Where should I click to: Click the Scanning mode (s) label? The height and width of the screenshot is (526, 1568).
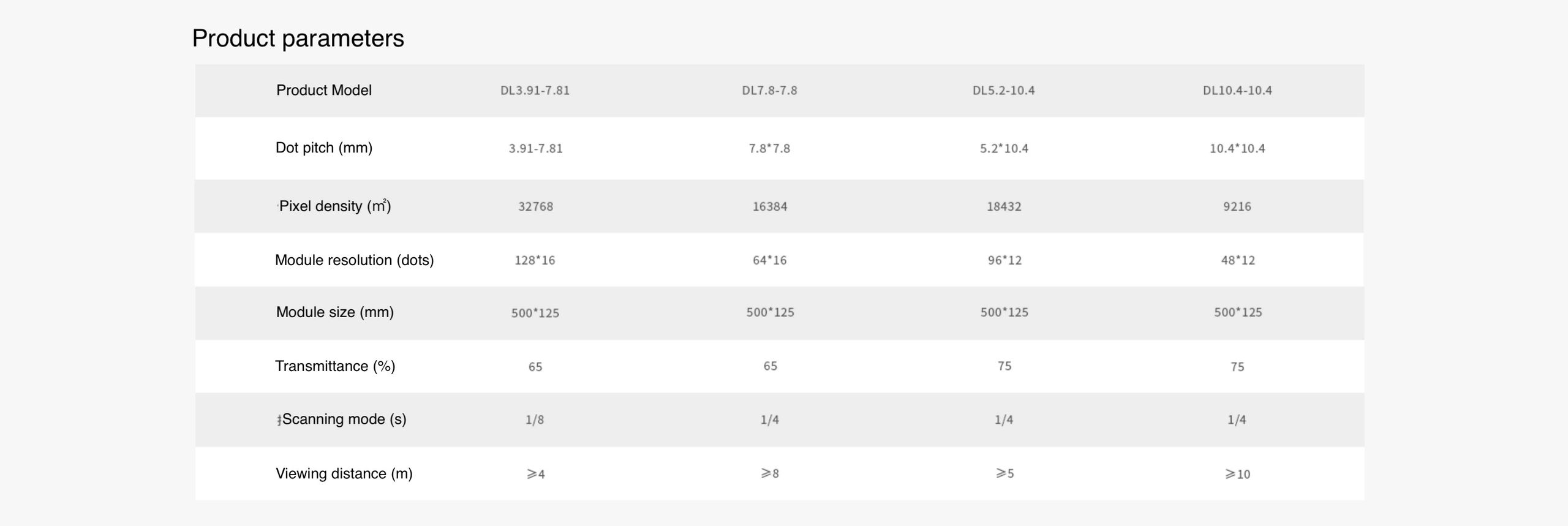pyautogui.click(x=344, y=419)
